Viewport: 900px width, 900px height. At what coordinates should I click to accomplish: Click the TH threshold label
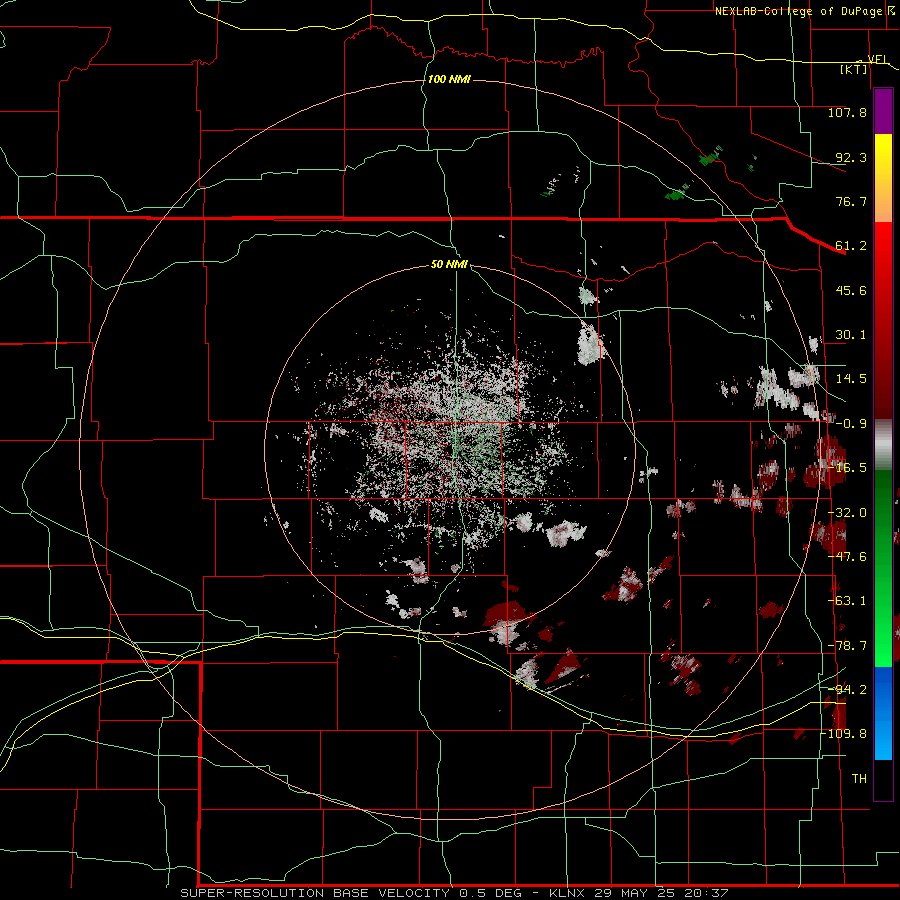coord(859,778)
